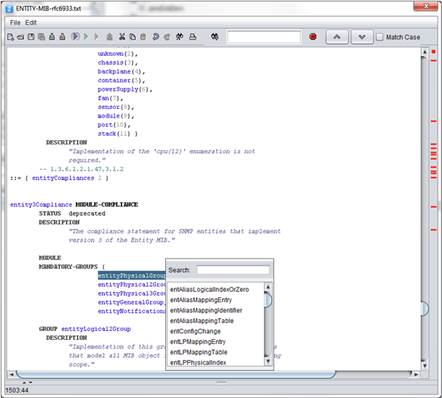Click popup list scroll-down arrow
This screenshot has height=398, width=442.
[268, 361]
